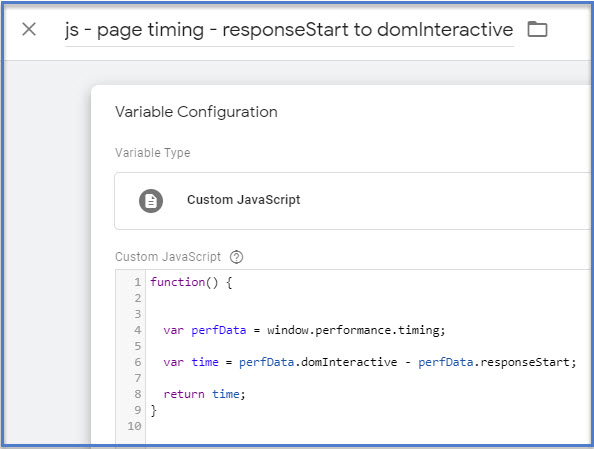Click the Variable Configuration heading

coord(196,112)
